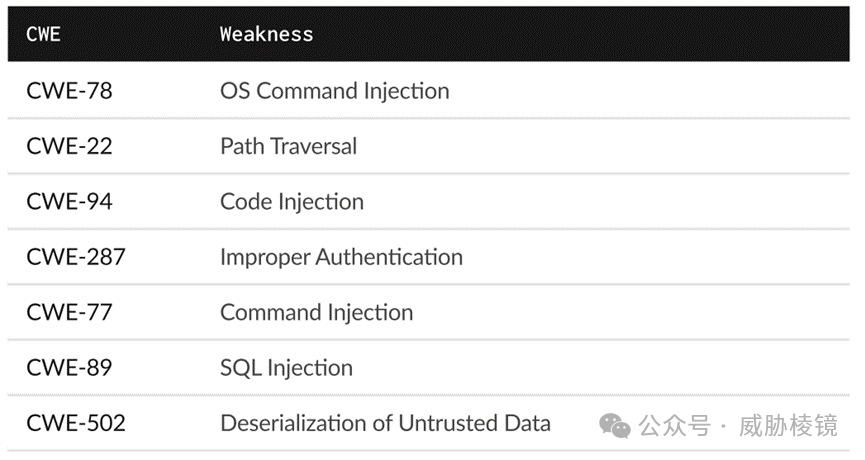The height and width of the screenshot is (460, 865).
Task: Click the 威胁棱镜 account name
Action: click(x=788, y=426)
